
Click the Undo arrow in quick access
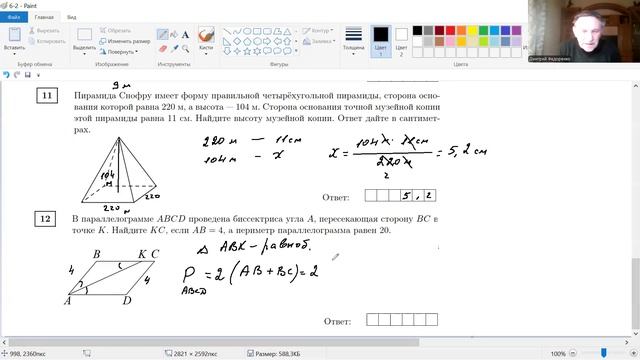point(6,75)
